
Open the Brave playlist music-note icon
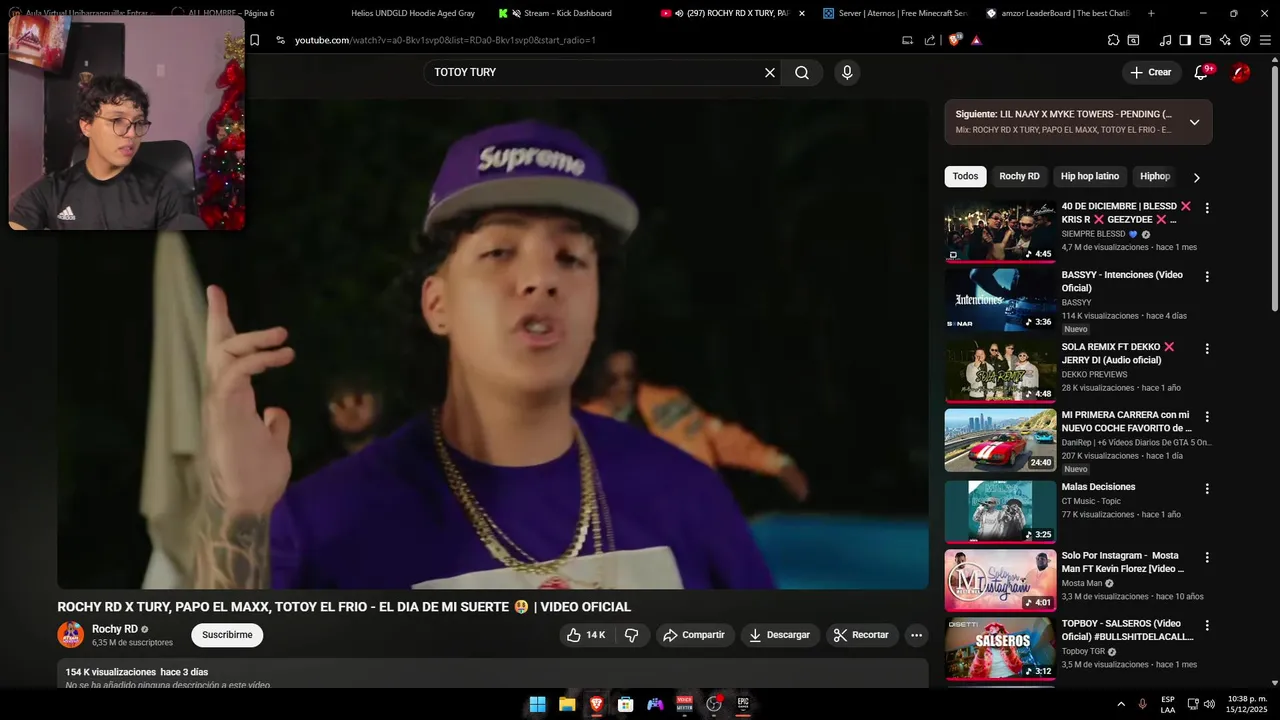pyautogui.click(x=1165, y=40)
